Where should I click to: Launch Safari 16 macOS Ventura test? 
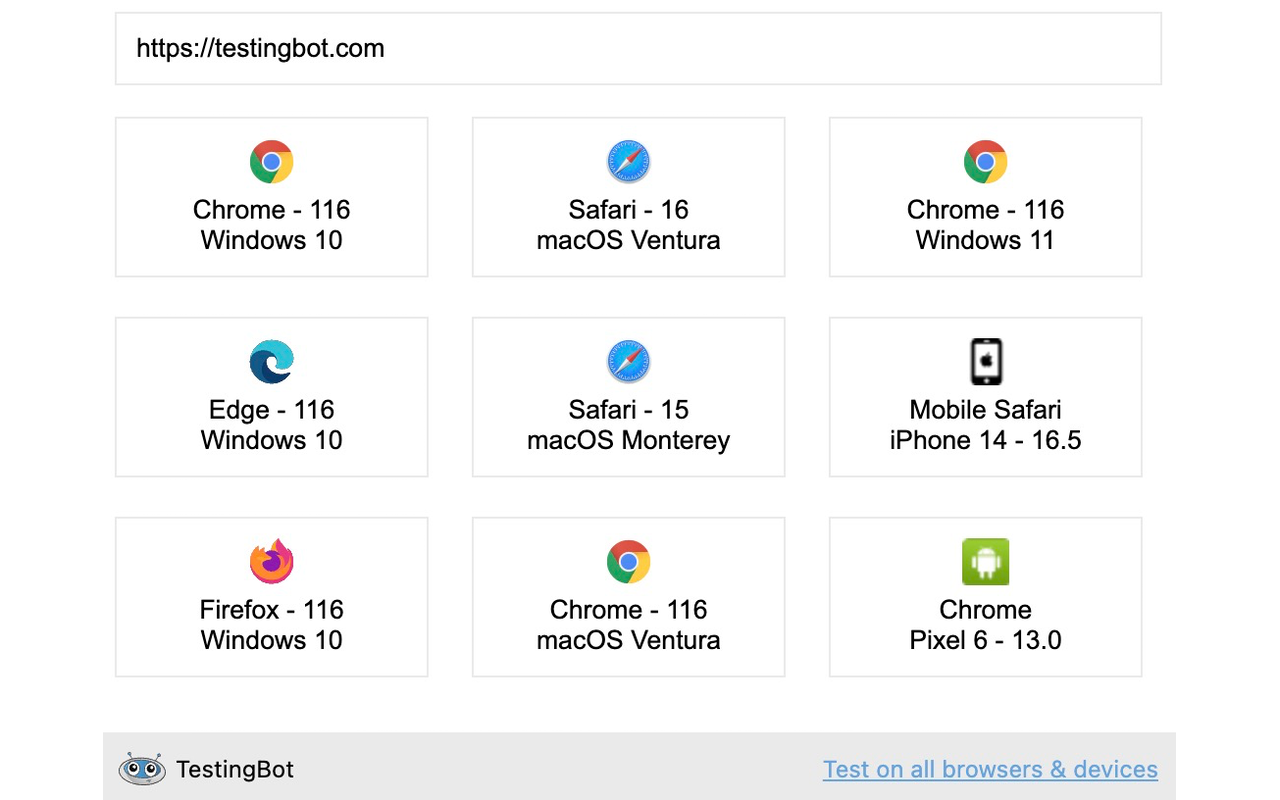click(x=628, y=197)
